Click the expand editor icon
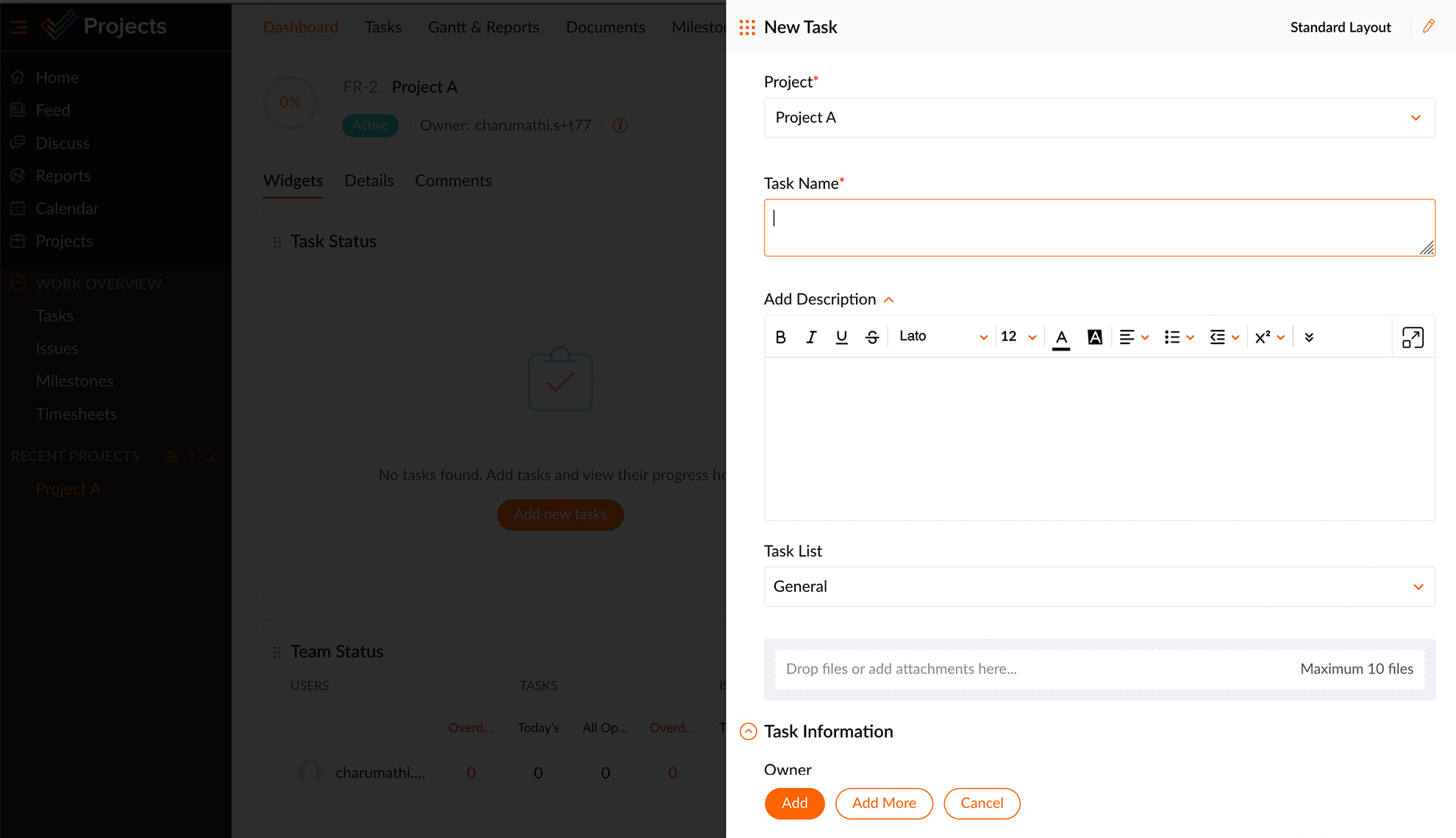Screen dimensions: 1456x838 click(1413, 337)
